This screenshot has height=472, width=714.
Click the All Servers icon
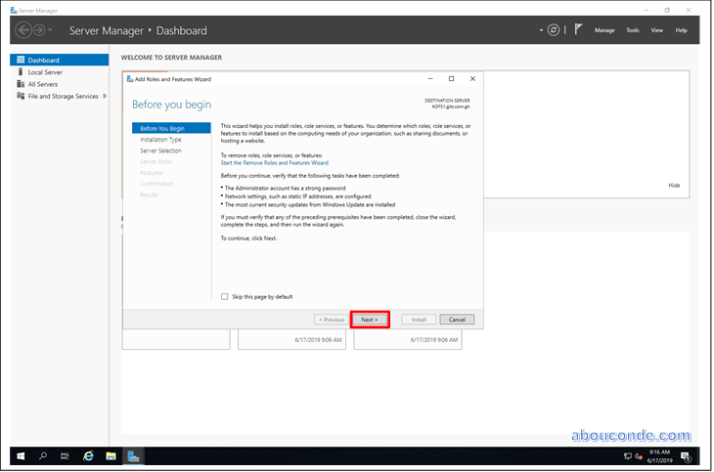[x=20, y=84]
